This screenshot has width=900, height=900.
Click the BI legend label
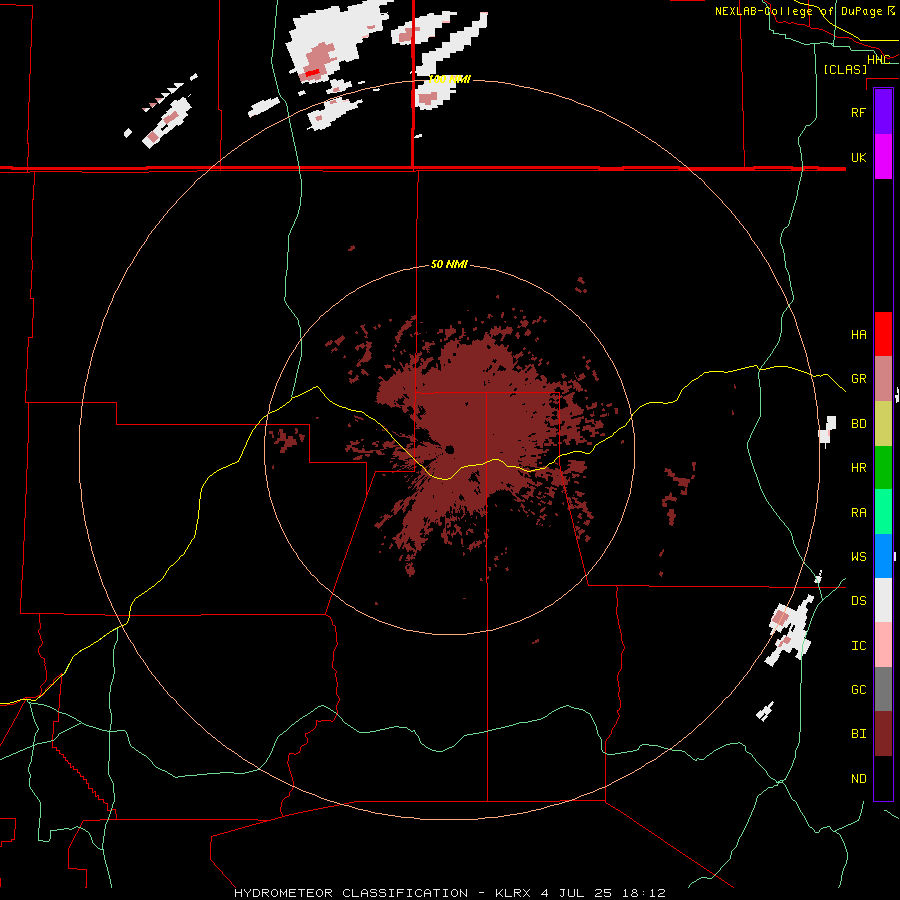click(858, 734)
